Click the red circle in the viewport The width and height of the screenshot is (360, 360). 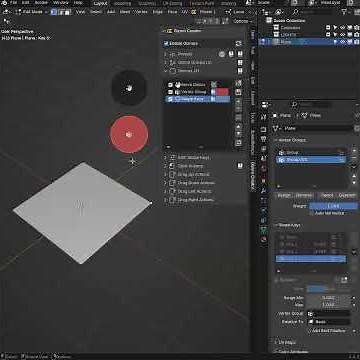[x=129, y=134]
